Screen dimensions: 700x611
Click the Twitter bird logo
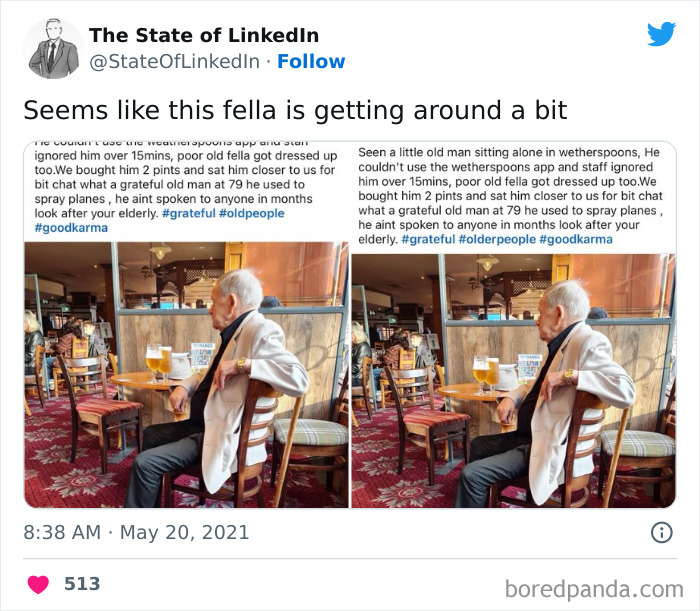click(661, 34)
